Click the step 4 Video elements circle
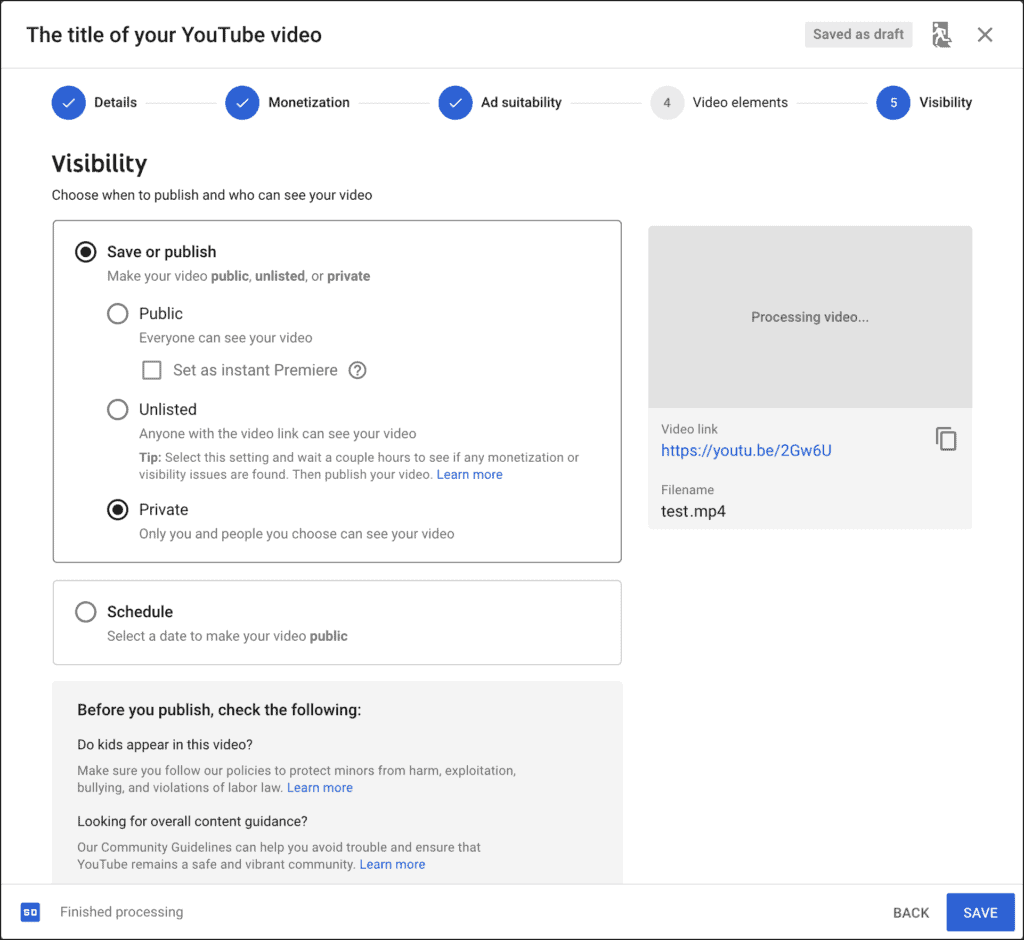This screenshot has width=1024, height=940. (667, 103)
